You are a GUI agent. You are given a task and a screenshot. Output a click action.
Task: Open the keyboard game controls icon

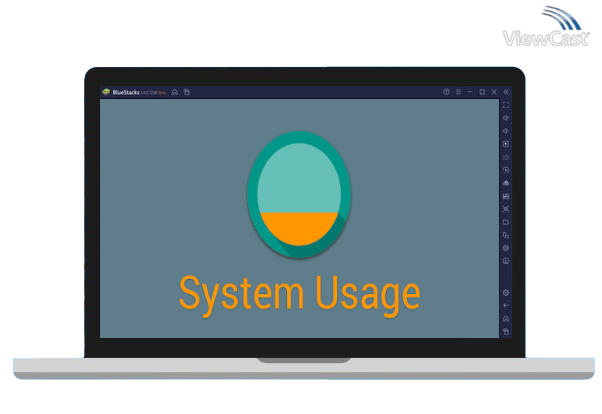coord(506,157)
